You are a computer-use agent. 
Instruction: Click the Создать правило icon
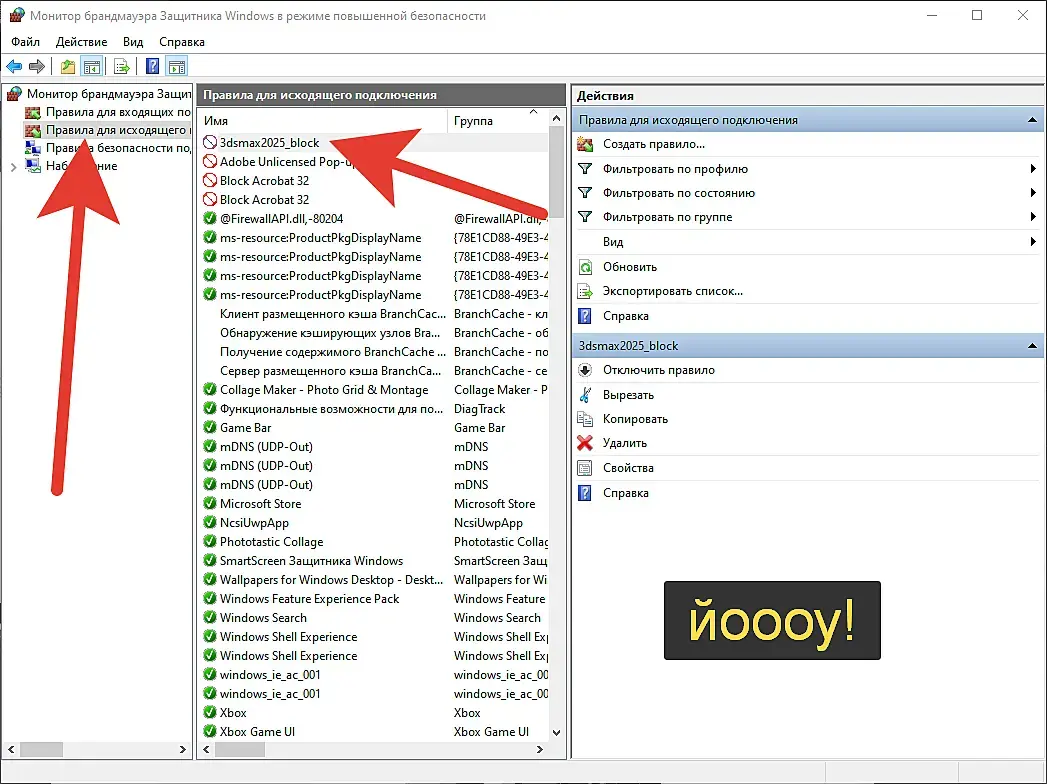click(x=585, y=144)
